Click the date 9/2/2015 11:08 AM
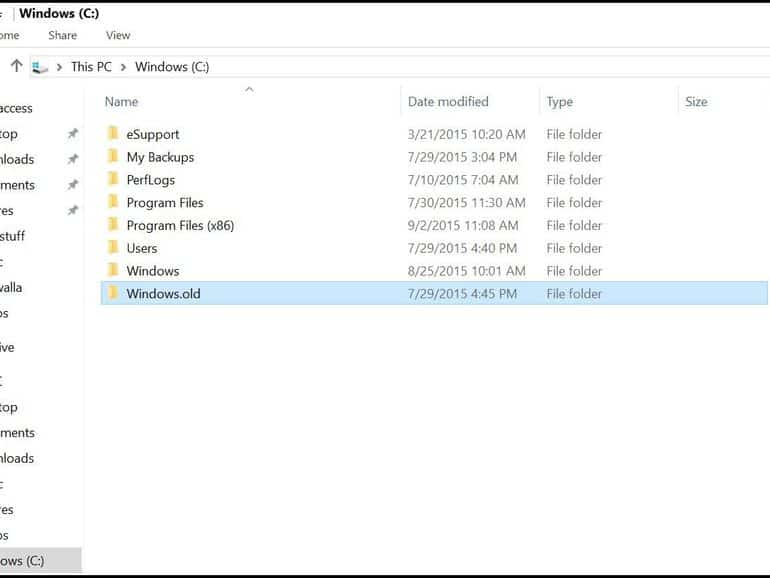 pos(463,225)
